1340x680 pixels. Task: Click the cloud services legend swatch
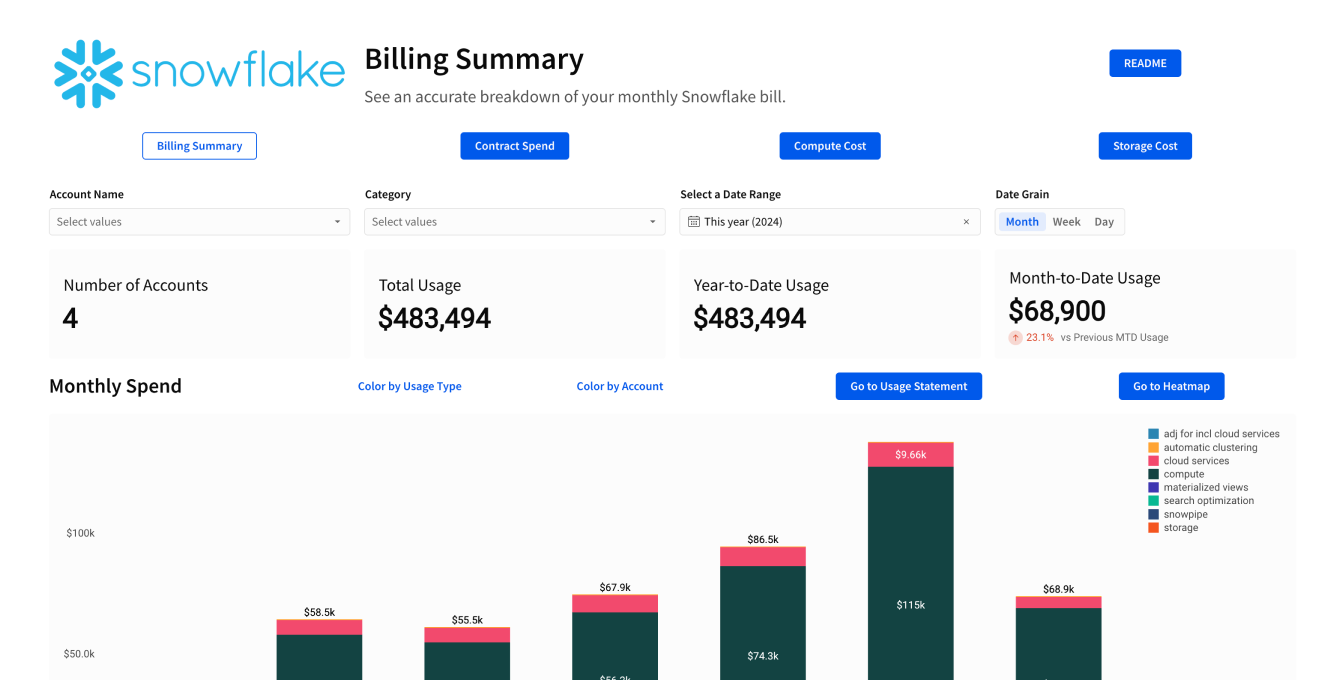[1153, 461]
